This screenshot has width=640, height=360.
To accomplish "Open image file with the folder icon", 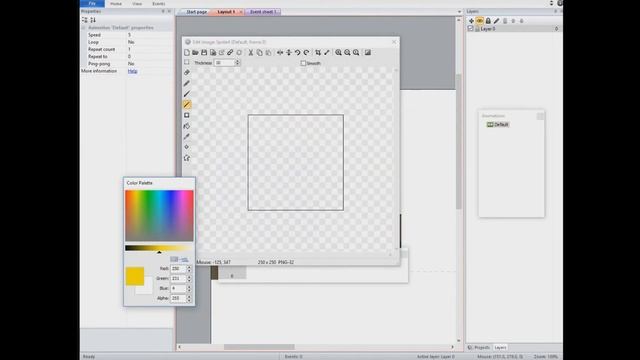I will [196, 53].
